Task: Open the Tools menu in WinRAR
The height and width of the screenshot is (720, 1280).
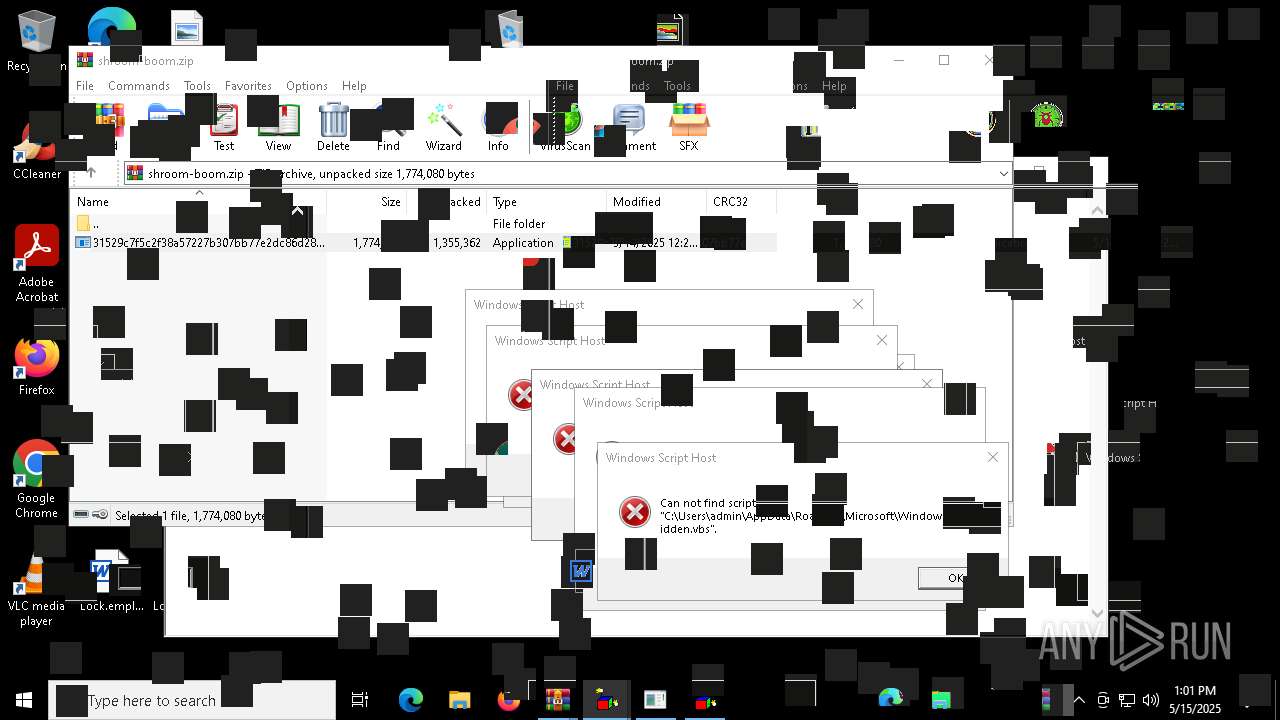Action: 197,86
